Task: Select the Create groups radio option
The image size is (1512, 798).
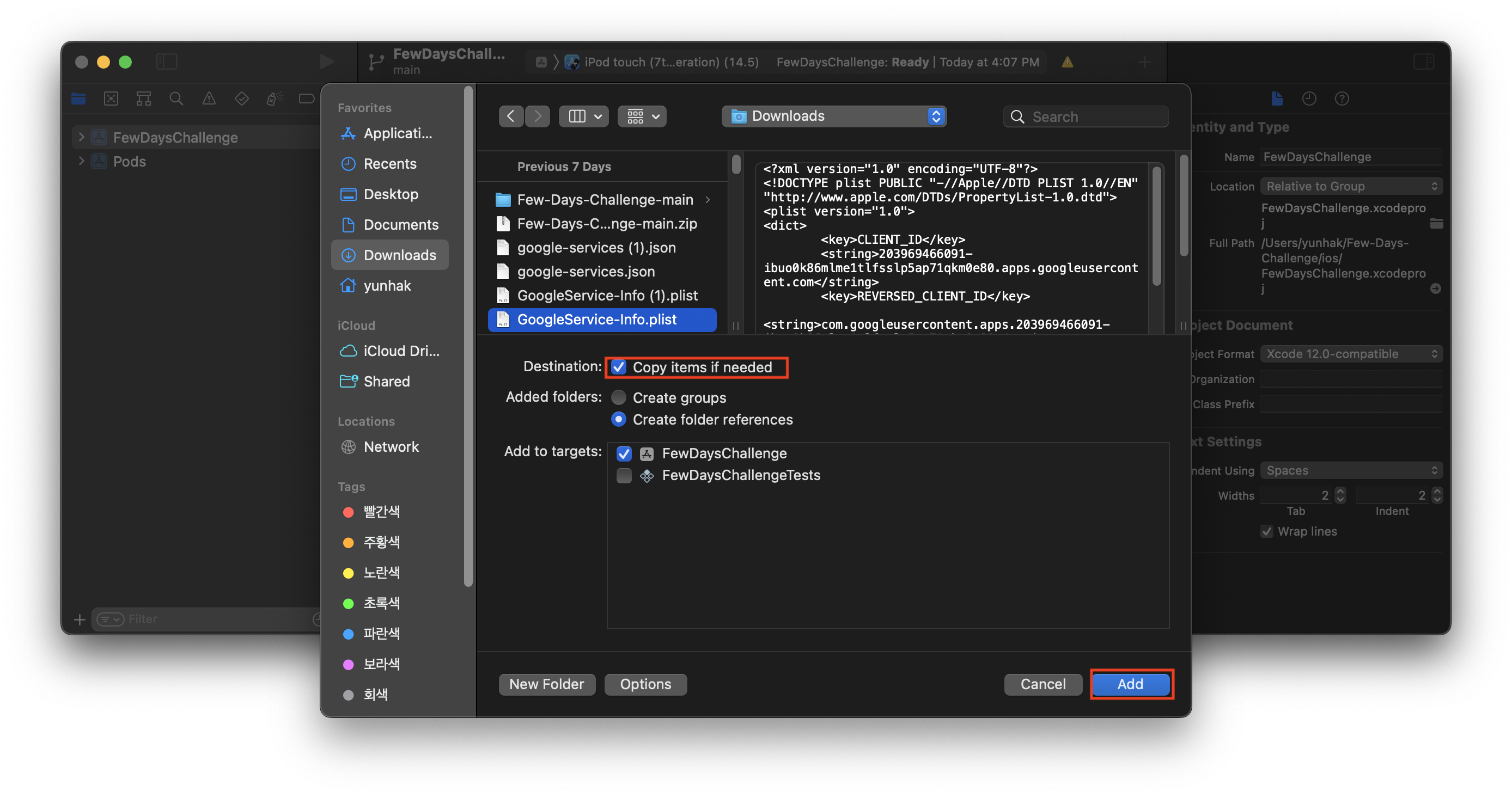Action: click(619, 398)
